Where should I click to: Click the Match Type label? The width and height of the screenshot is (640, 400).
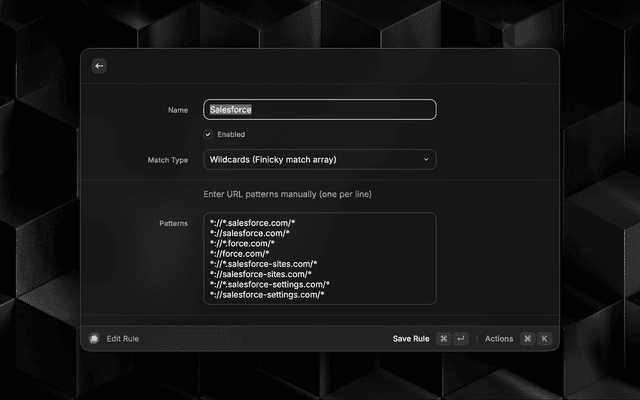(x=168, y=160)
